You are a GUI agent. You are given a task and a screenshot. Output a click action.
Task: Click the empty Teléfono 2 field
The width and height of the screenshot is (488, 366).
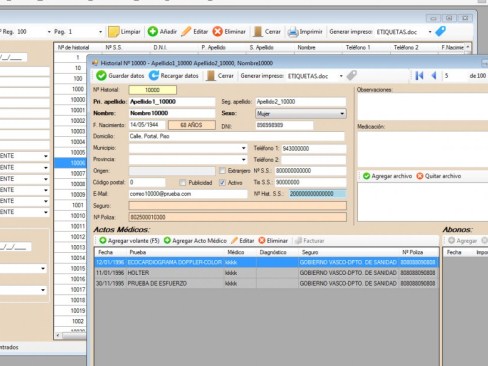[314, 160]
